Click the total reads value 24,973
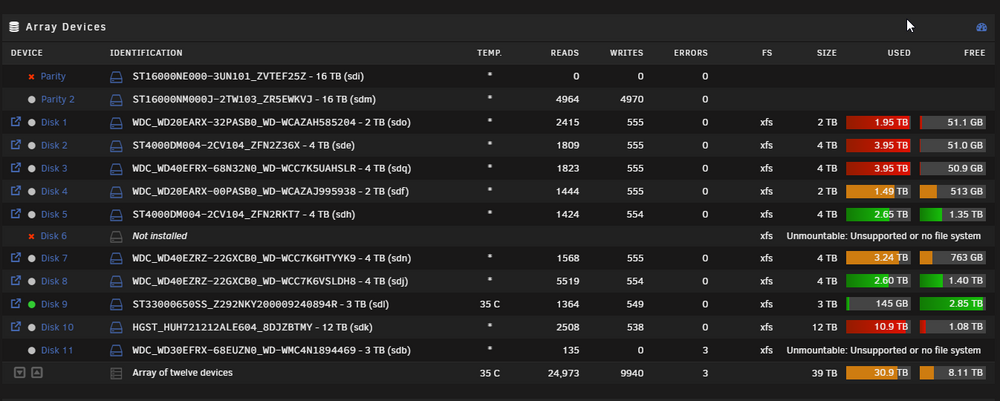Screen dimensions: 1000x401 [563, 374]
